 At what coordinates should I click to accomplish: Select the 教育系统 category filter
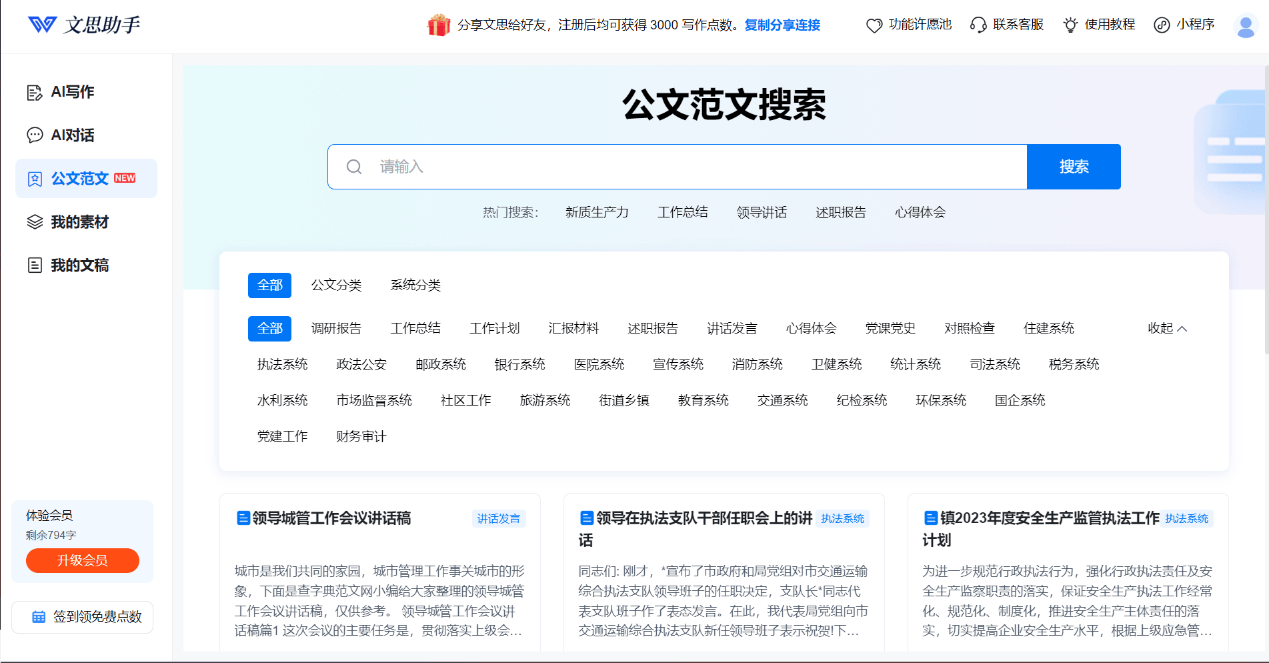[703, 400]
